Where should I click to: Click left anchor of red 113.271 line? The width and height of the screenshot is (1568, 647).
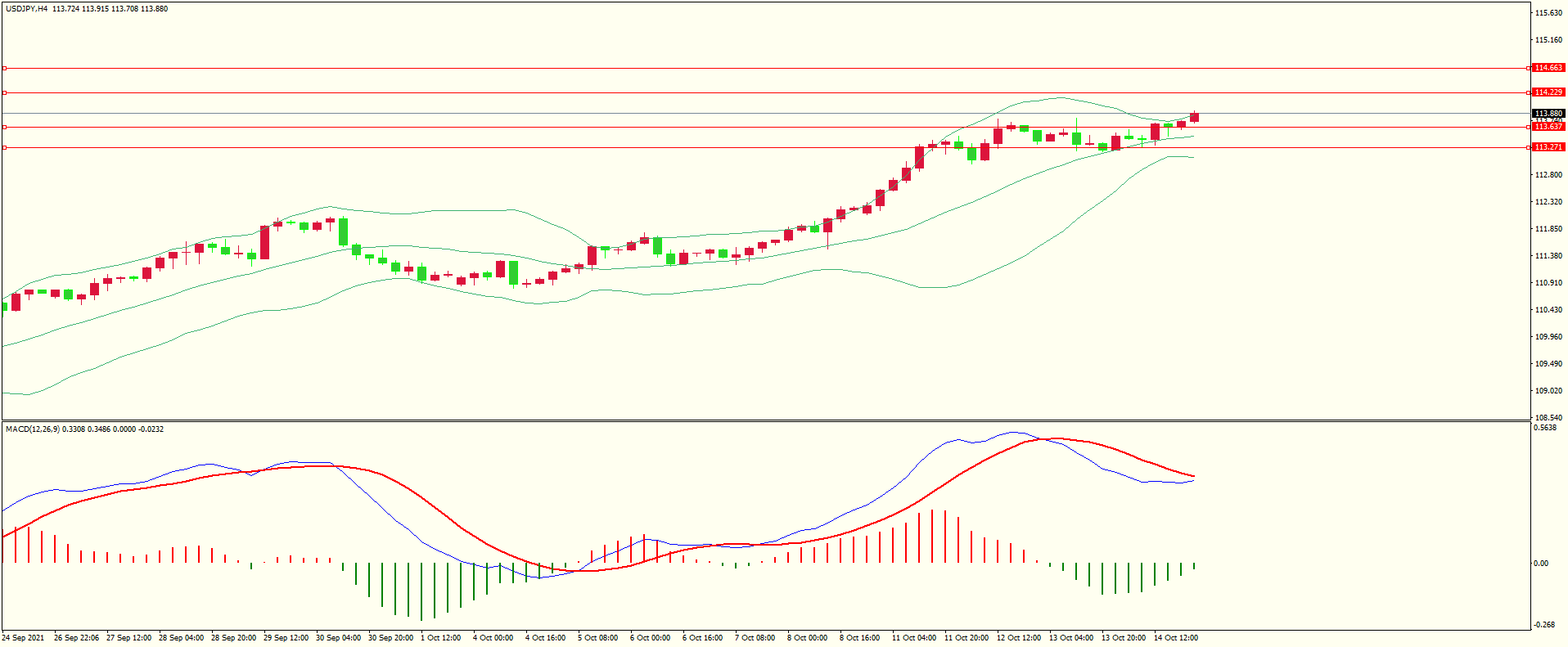(x=4, y=147)
